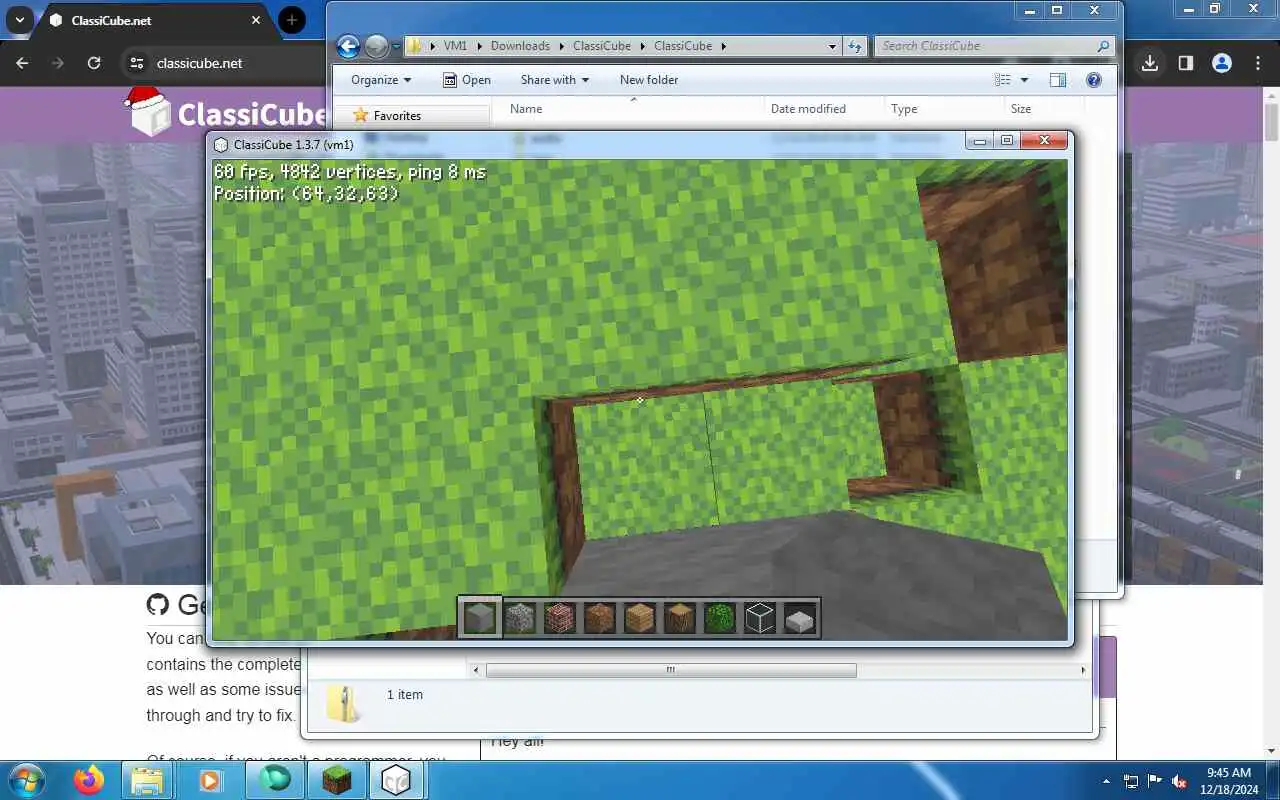Click the ClassiCube breadcrumb before the last
Viewport: 1280px width, 800px height.
click(x=602, y=46)
